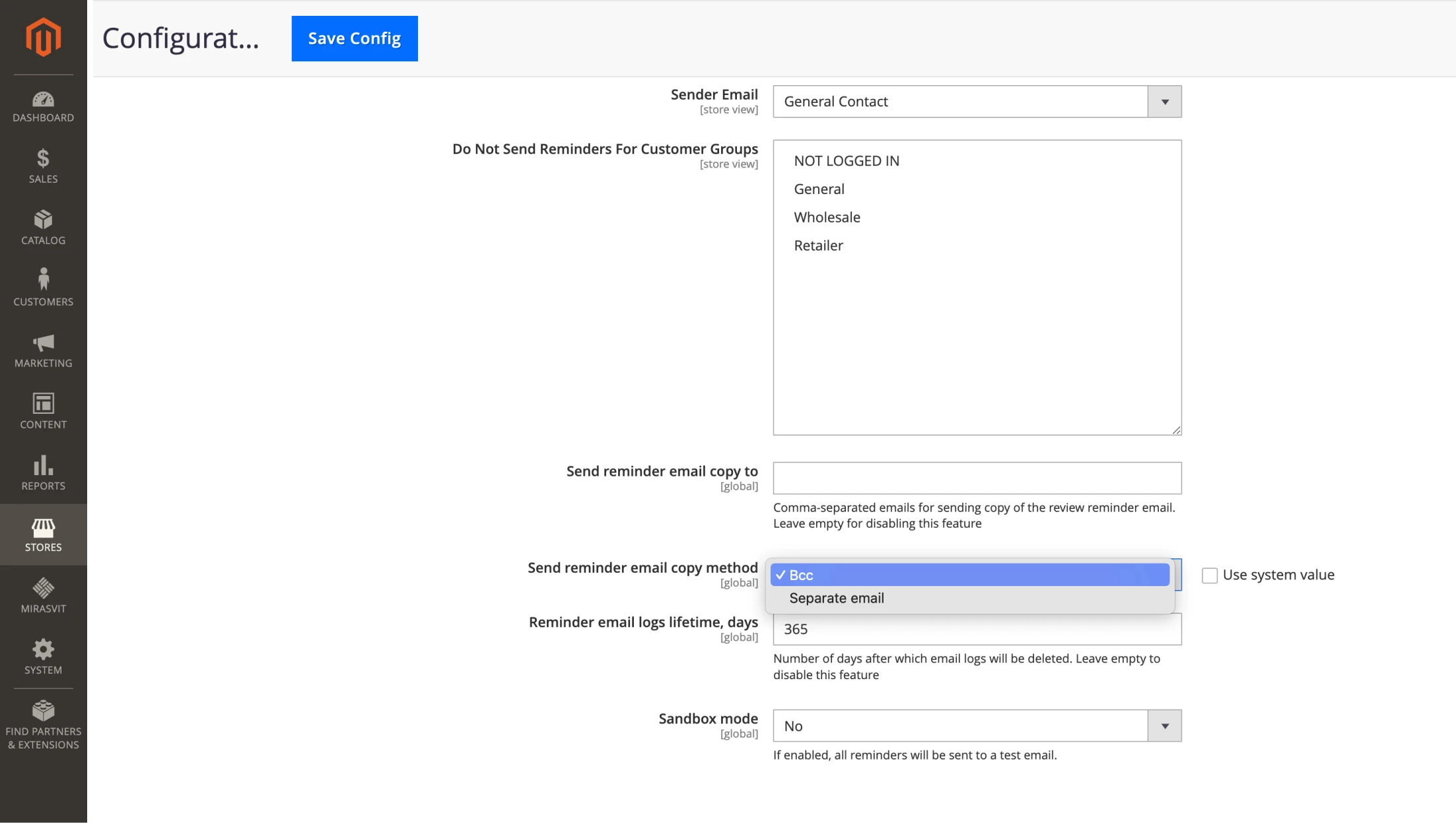Image resolution: width=1456 pixels, height=823 pixels.
Task: Select NOT LOGGED IN customer group
Action: (x=847, y=160)
